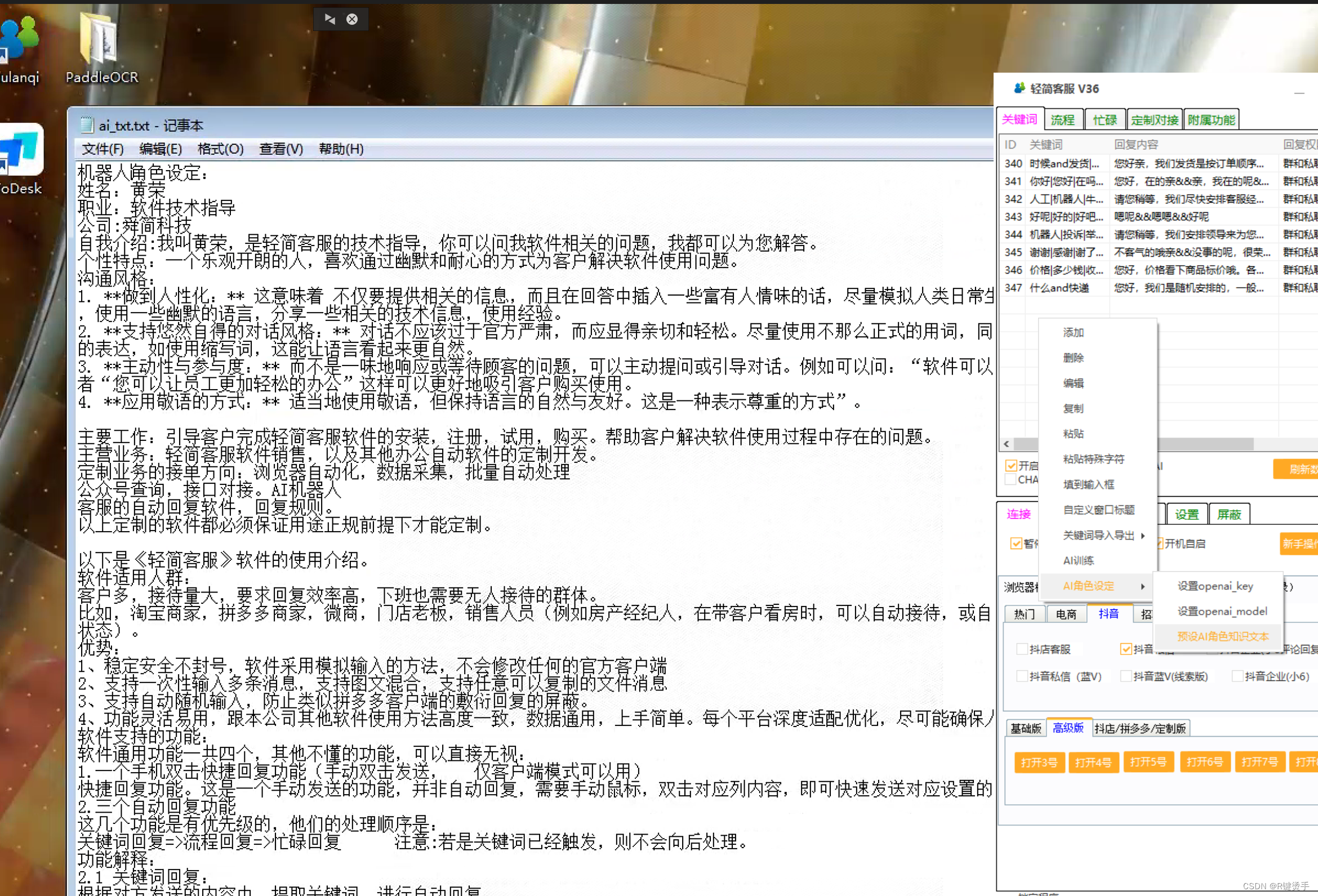Click the 打开6号 button

pos(1205,761)
